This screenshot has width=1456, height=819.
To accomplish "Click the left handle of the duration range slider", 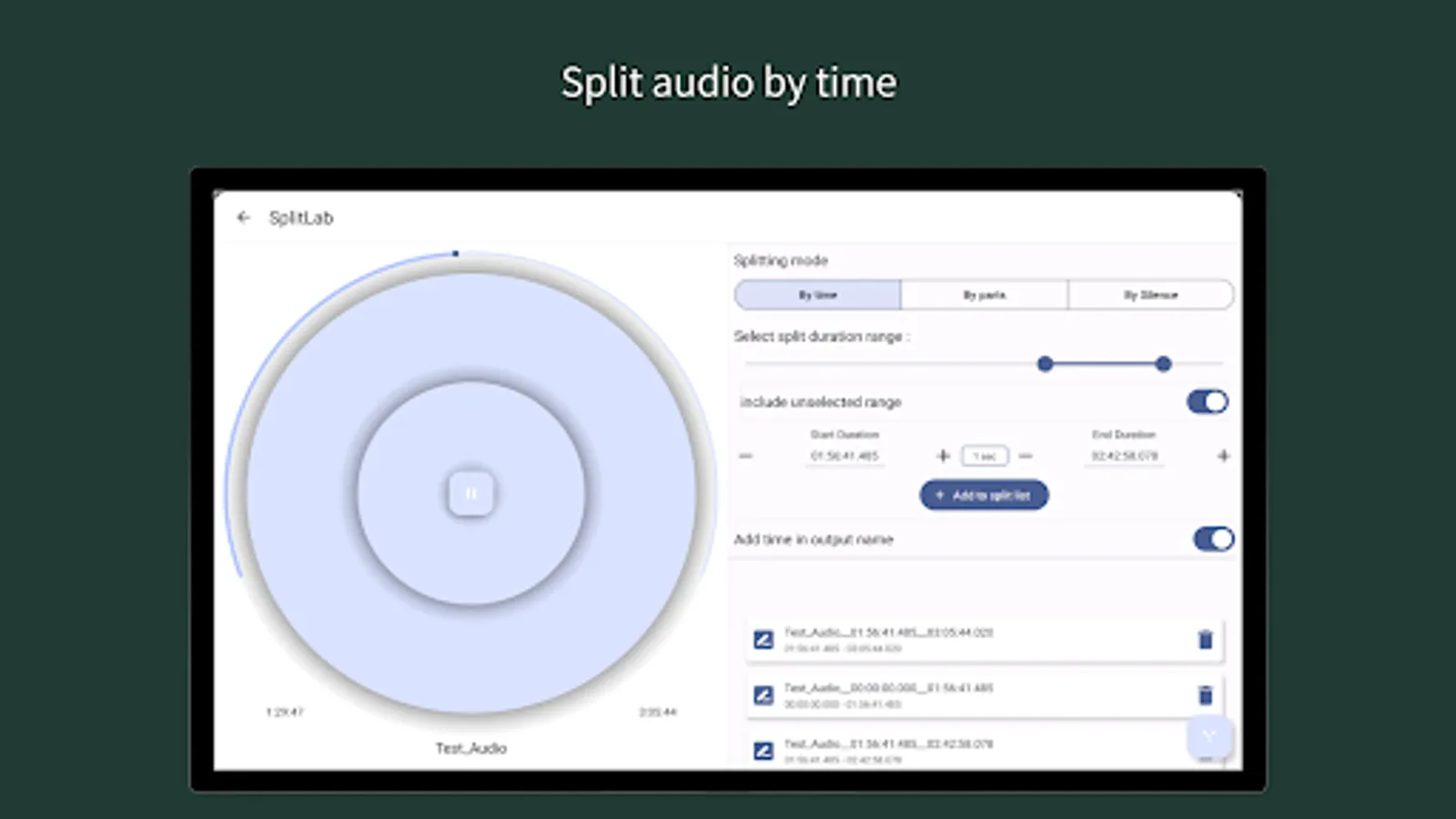I will coord(1045,364).
